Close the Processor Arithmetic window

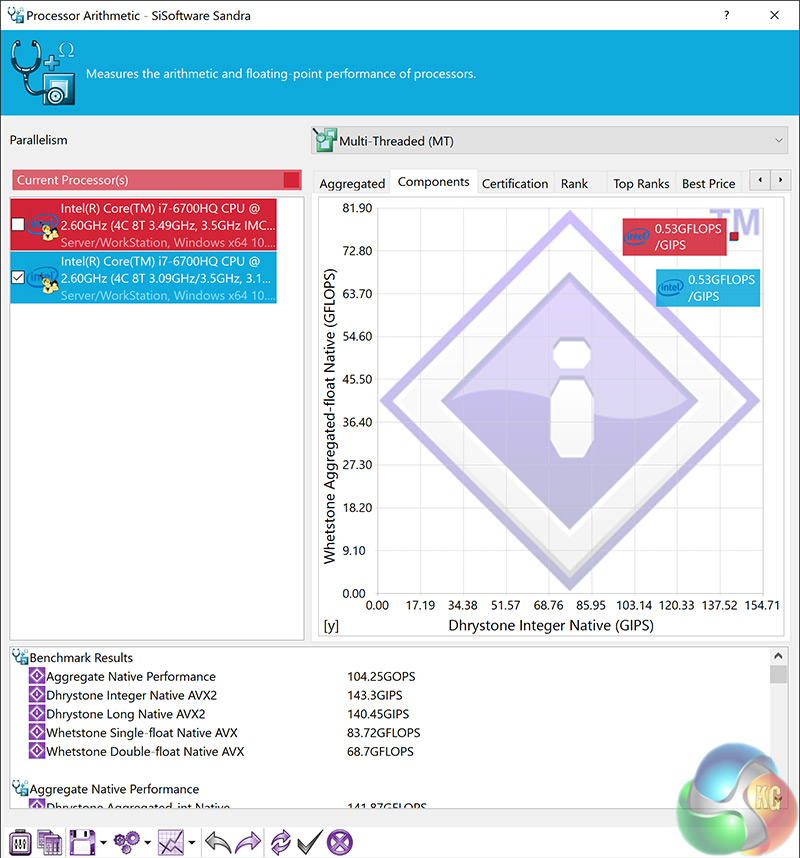[x=774, y=15]
